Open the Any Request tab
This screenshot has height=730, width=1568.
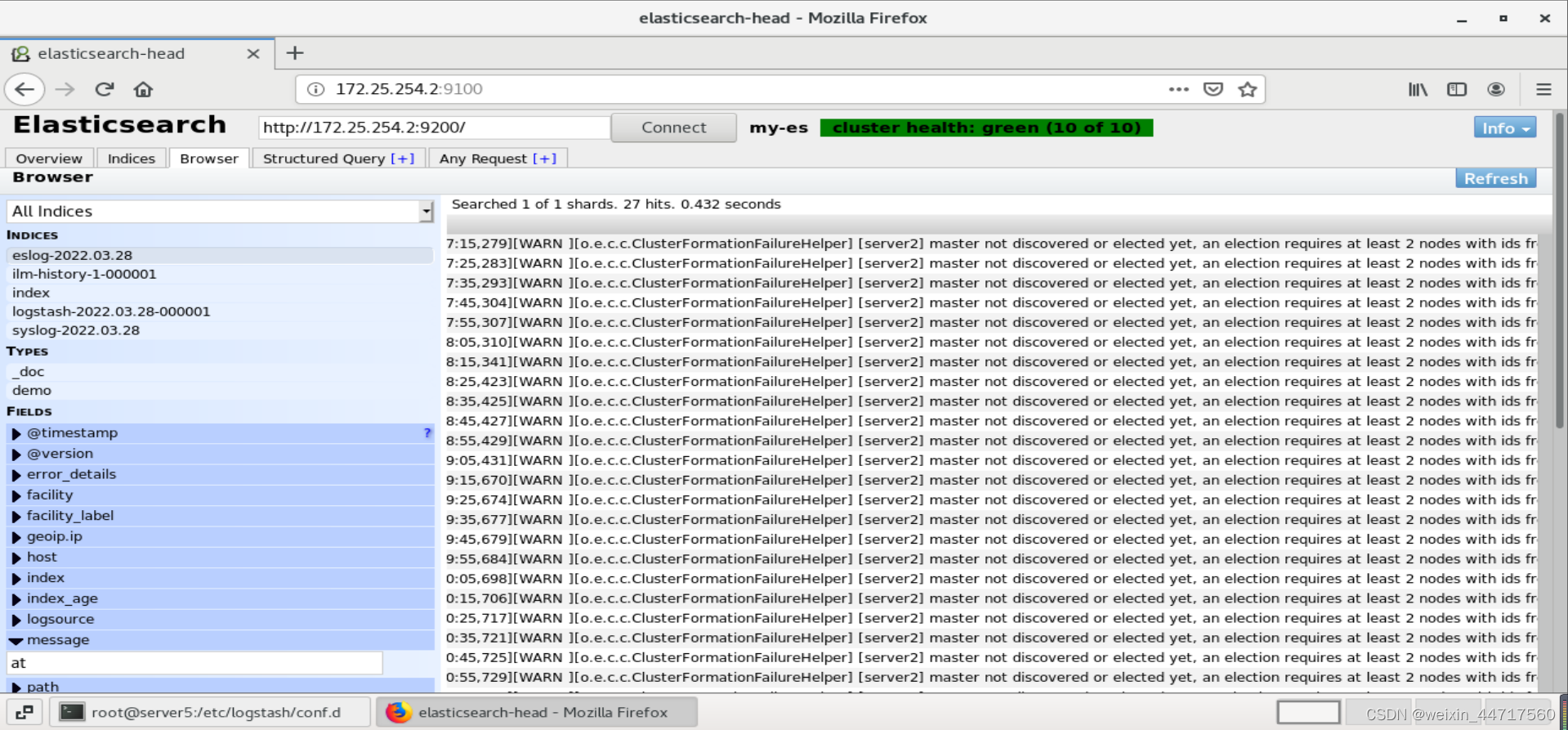483,159
